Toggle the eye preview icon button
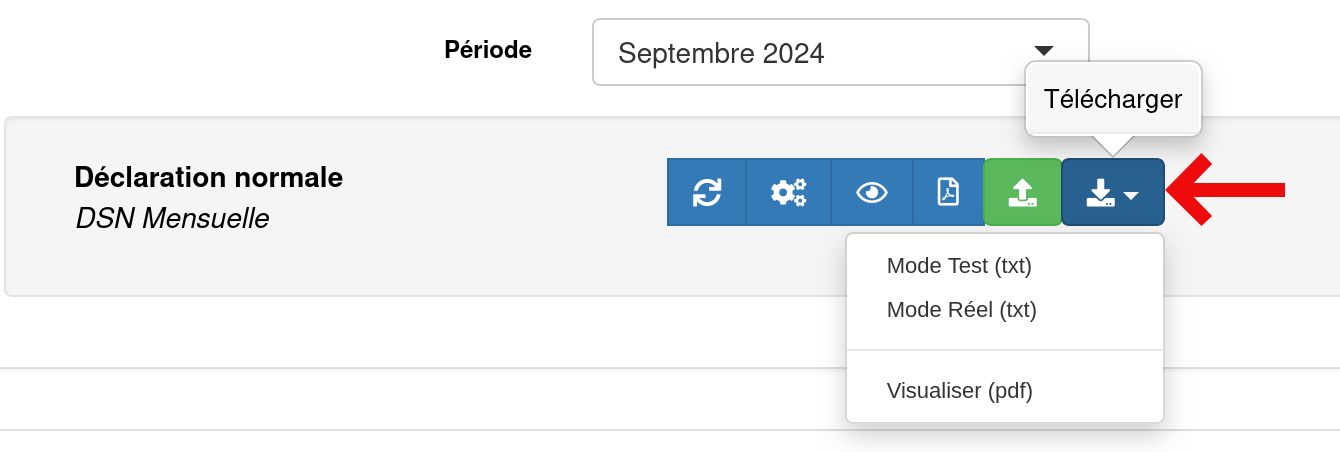The image size is (1340, 452). coord(872,192)
